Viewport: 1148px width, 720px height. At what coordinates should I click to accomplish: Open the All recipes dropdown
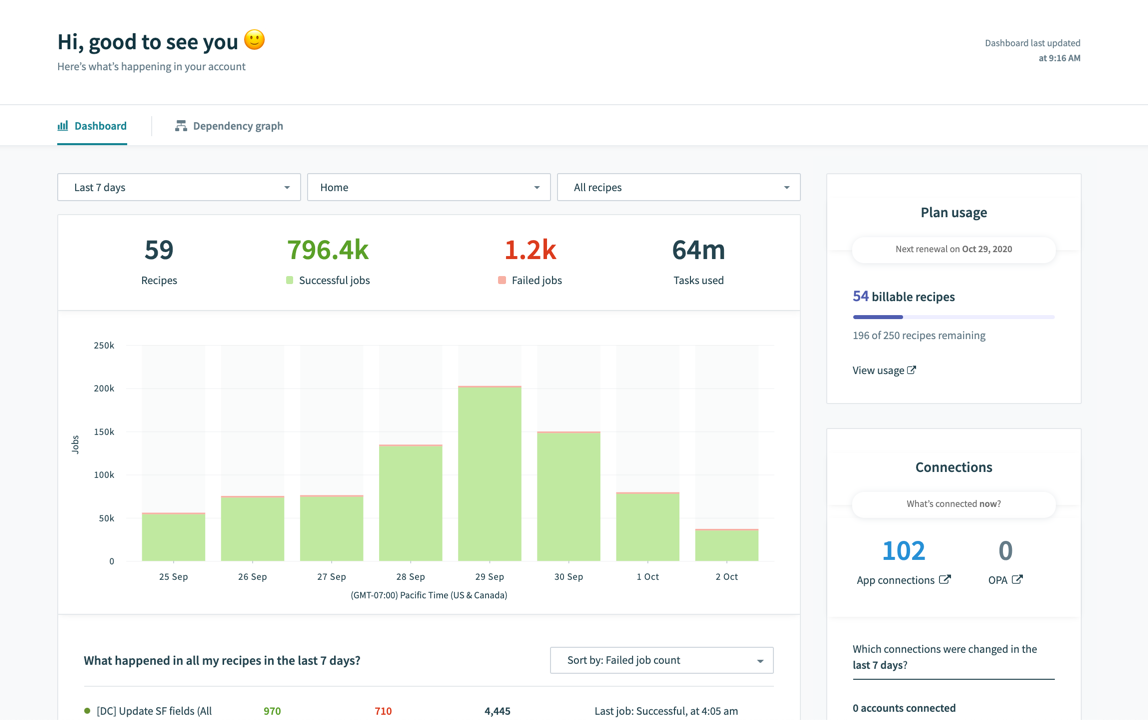point(678,187)
